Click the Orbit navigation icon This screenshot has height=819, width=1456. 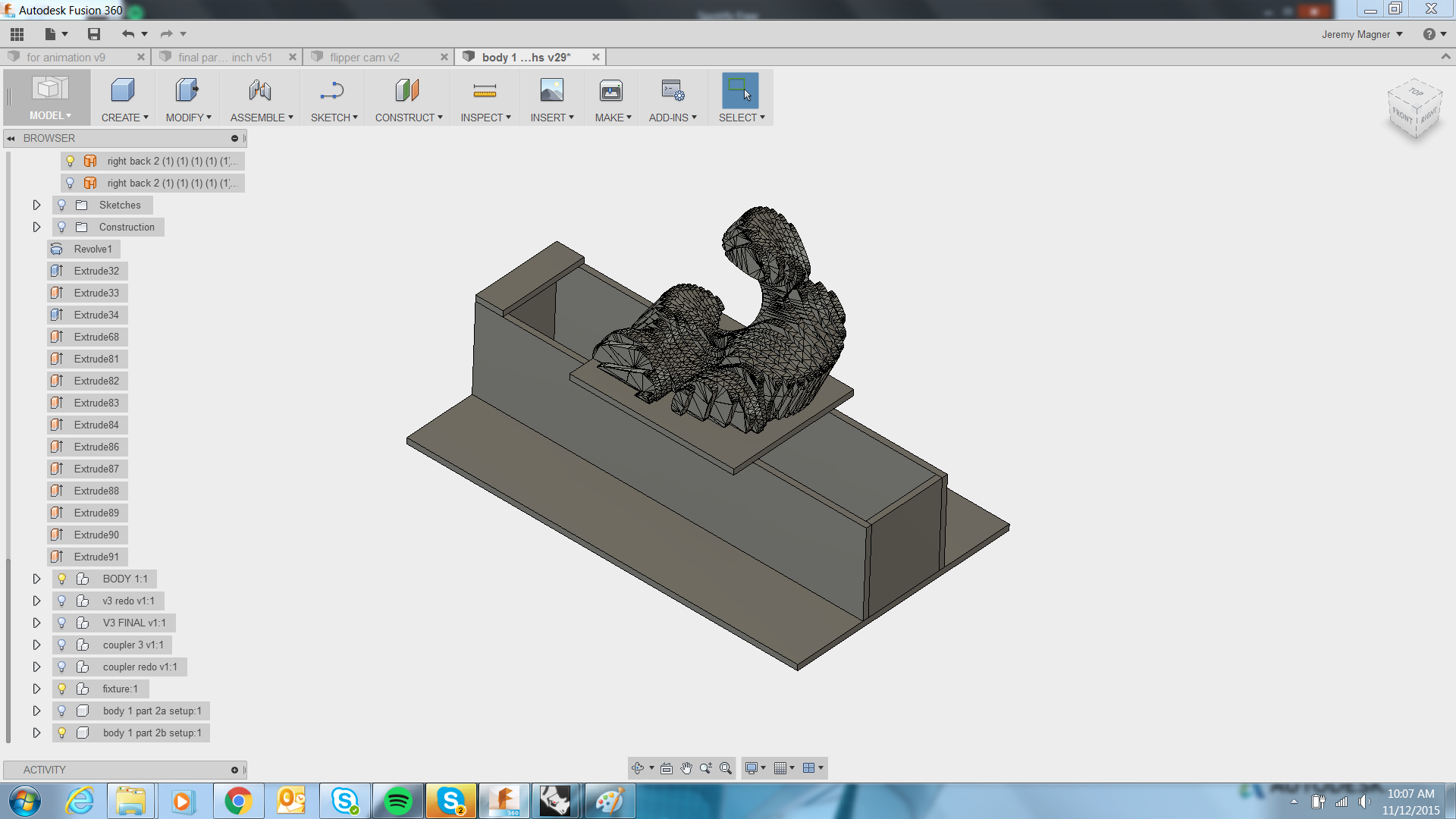(x=638, y=768)
